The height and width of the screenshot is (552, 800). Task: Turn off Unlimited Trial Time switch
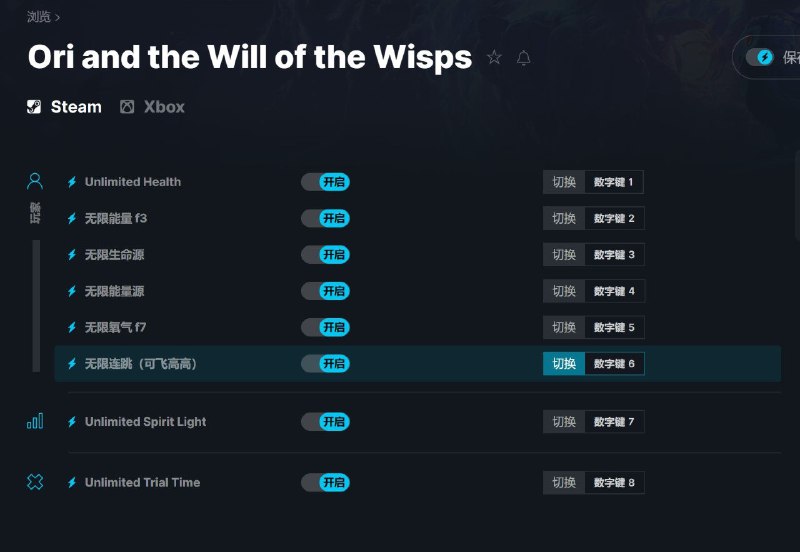coord(325,483)
